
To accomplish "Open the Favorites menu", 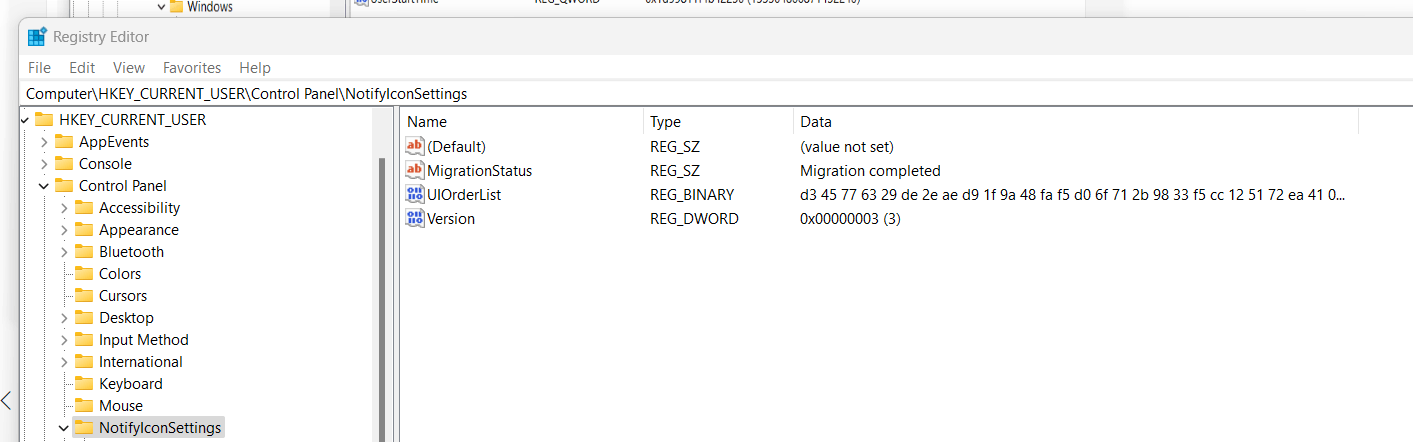I will [x=192, y=68].
